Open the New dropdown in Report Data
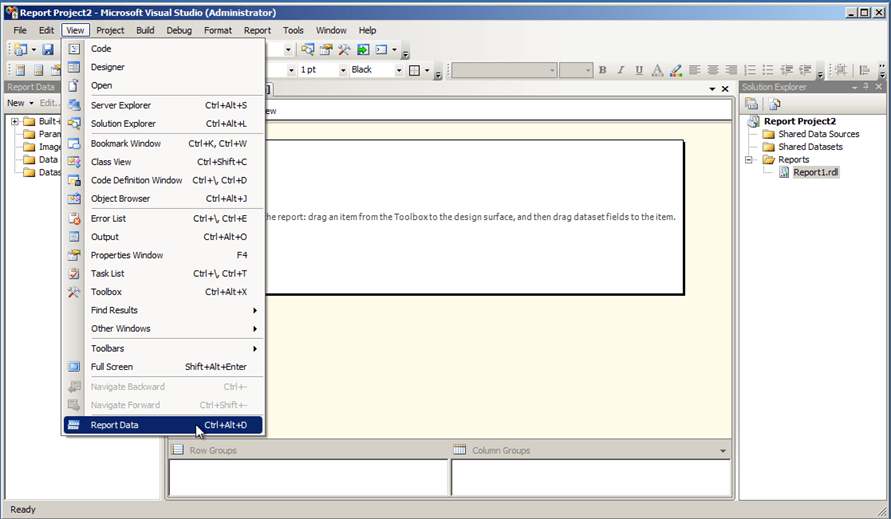891x519 pixels. (x=20, y=103)
